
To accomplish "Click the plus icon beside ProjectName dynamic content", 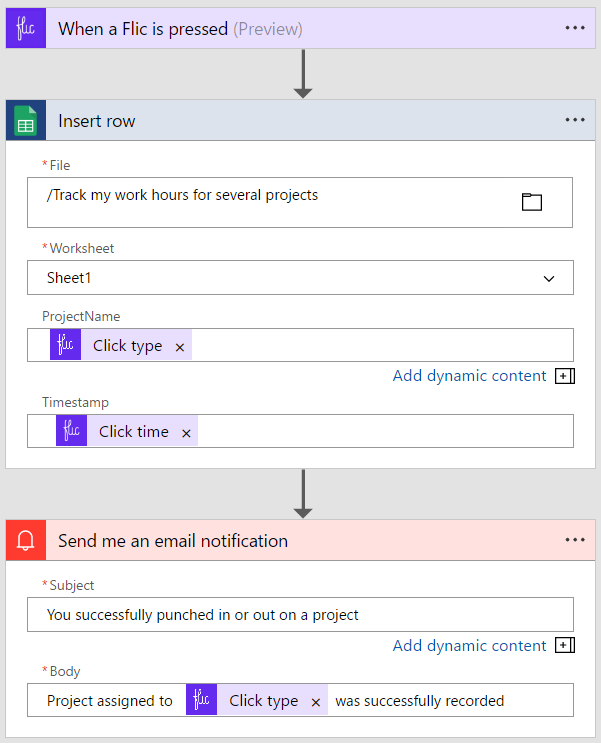I will [564, 376].
